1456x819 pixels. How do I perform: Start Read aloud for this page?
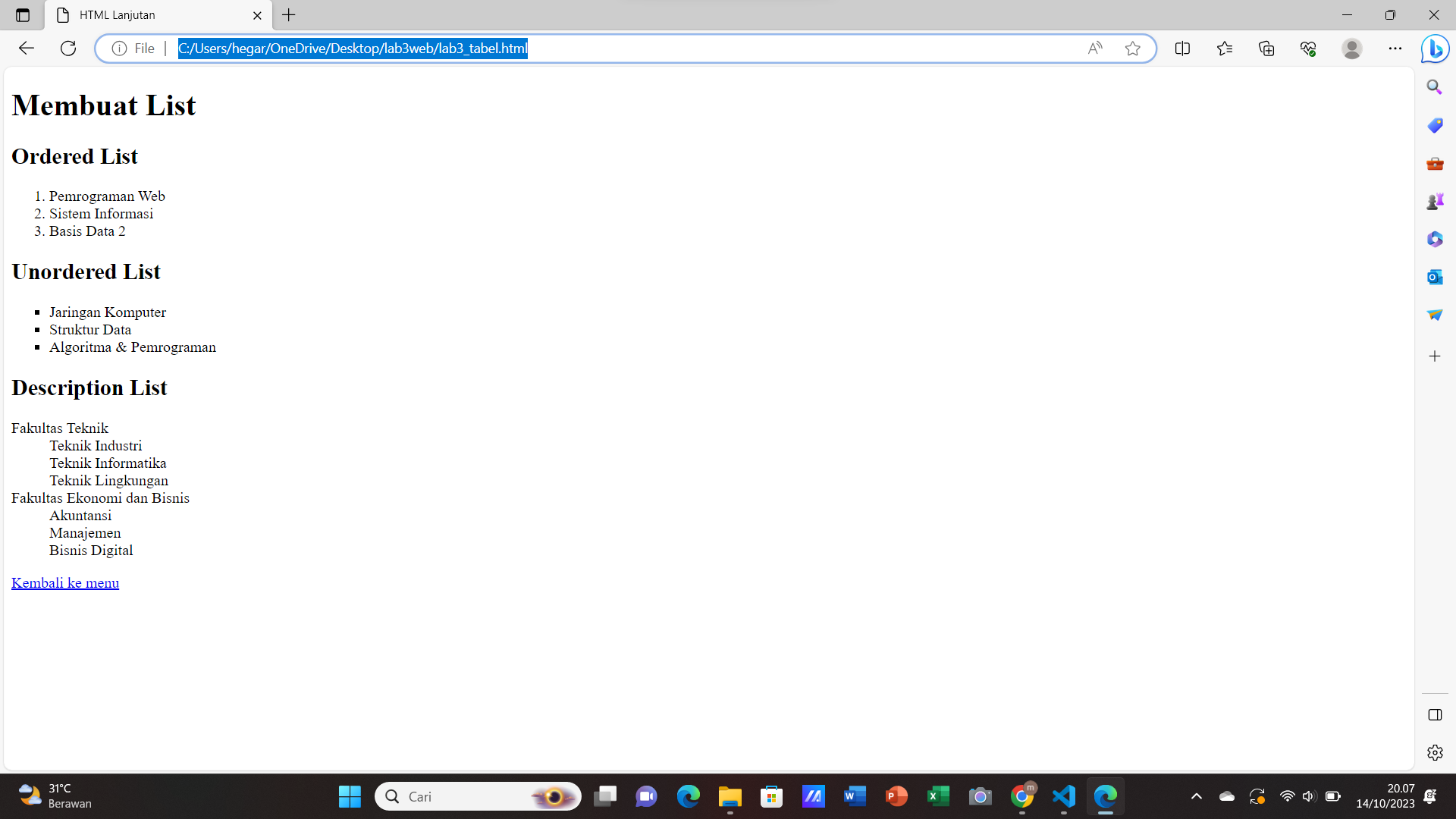pos(1095,48)
